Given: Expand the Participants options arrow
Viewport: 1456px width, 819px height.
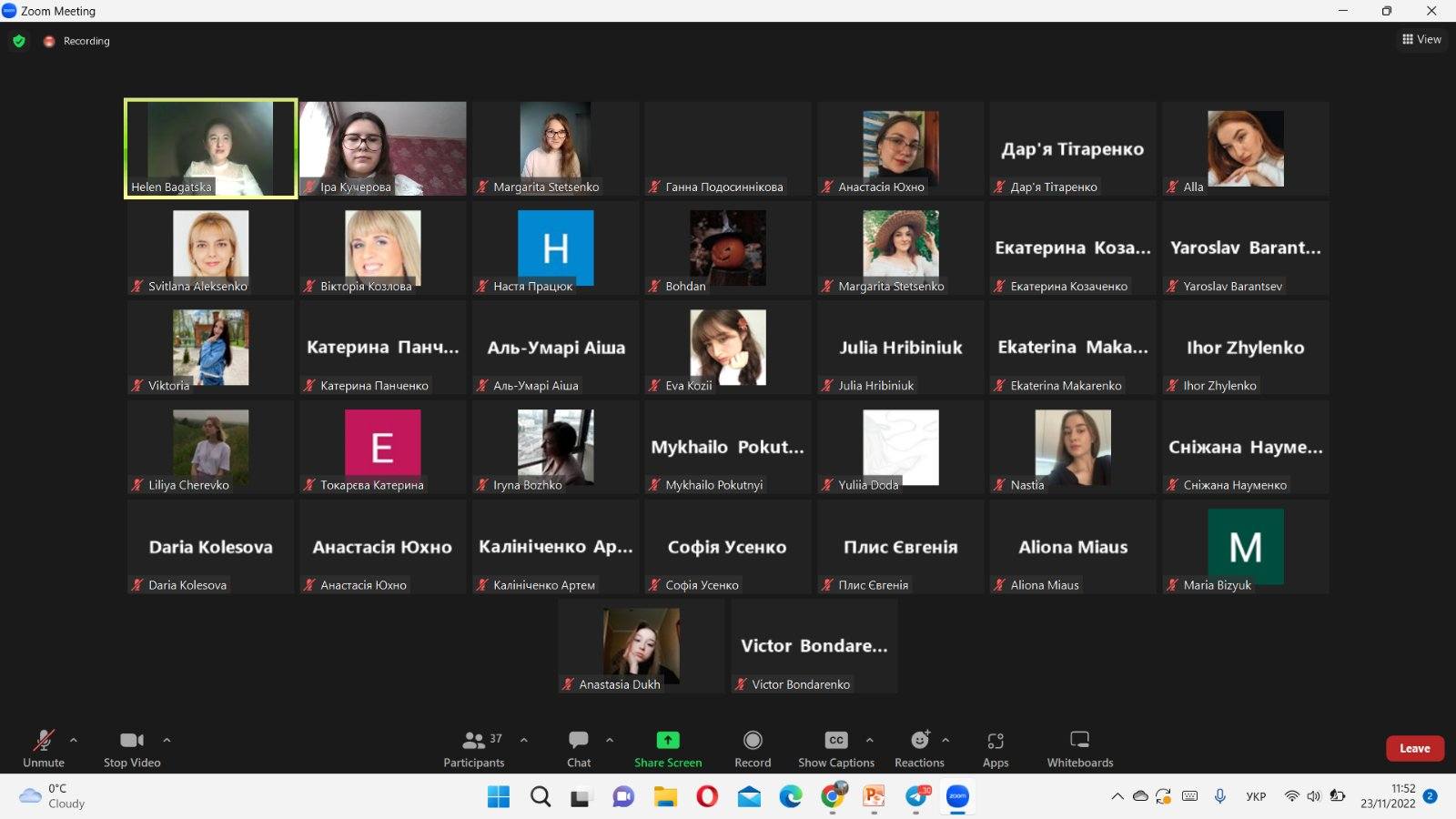Looking at the screenshot, I should click(x=524, y=740).
